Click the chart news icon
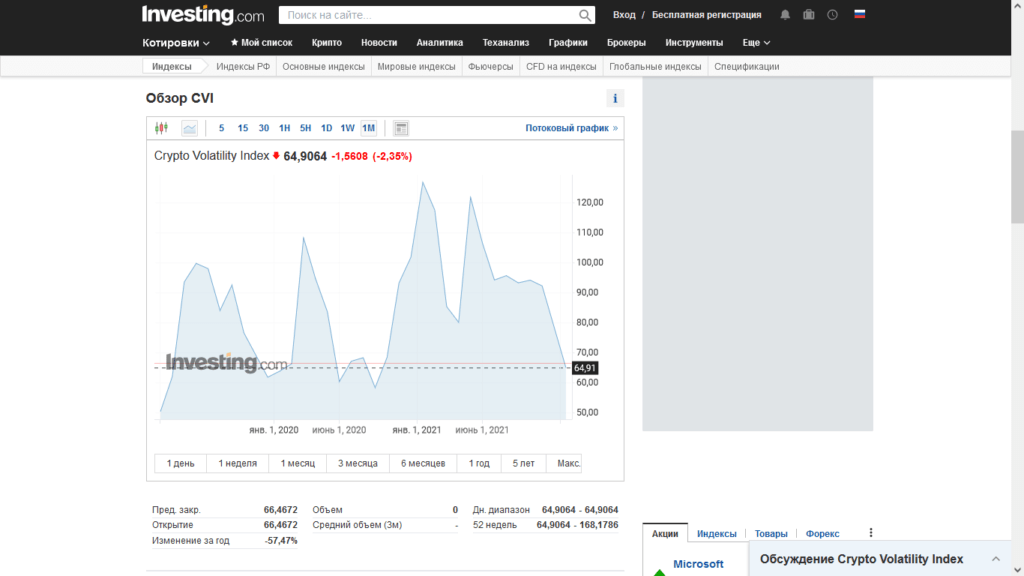 tap(401, 128)
